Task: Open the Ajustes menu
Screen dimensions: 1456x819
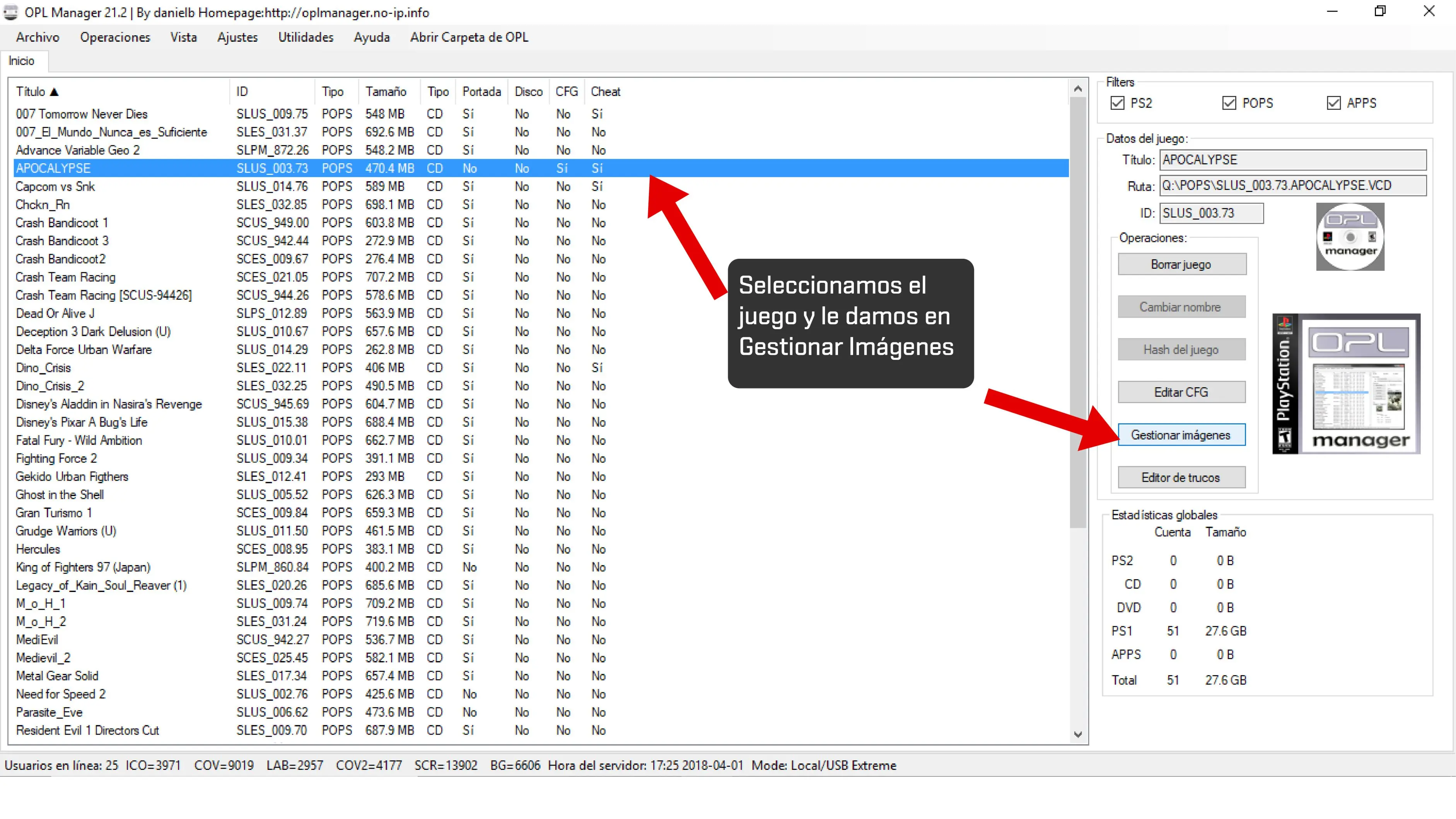Action: click(237, 37)
